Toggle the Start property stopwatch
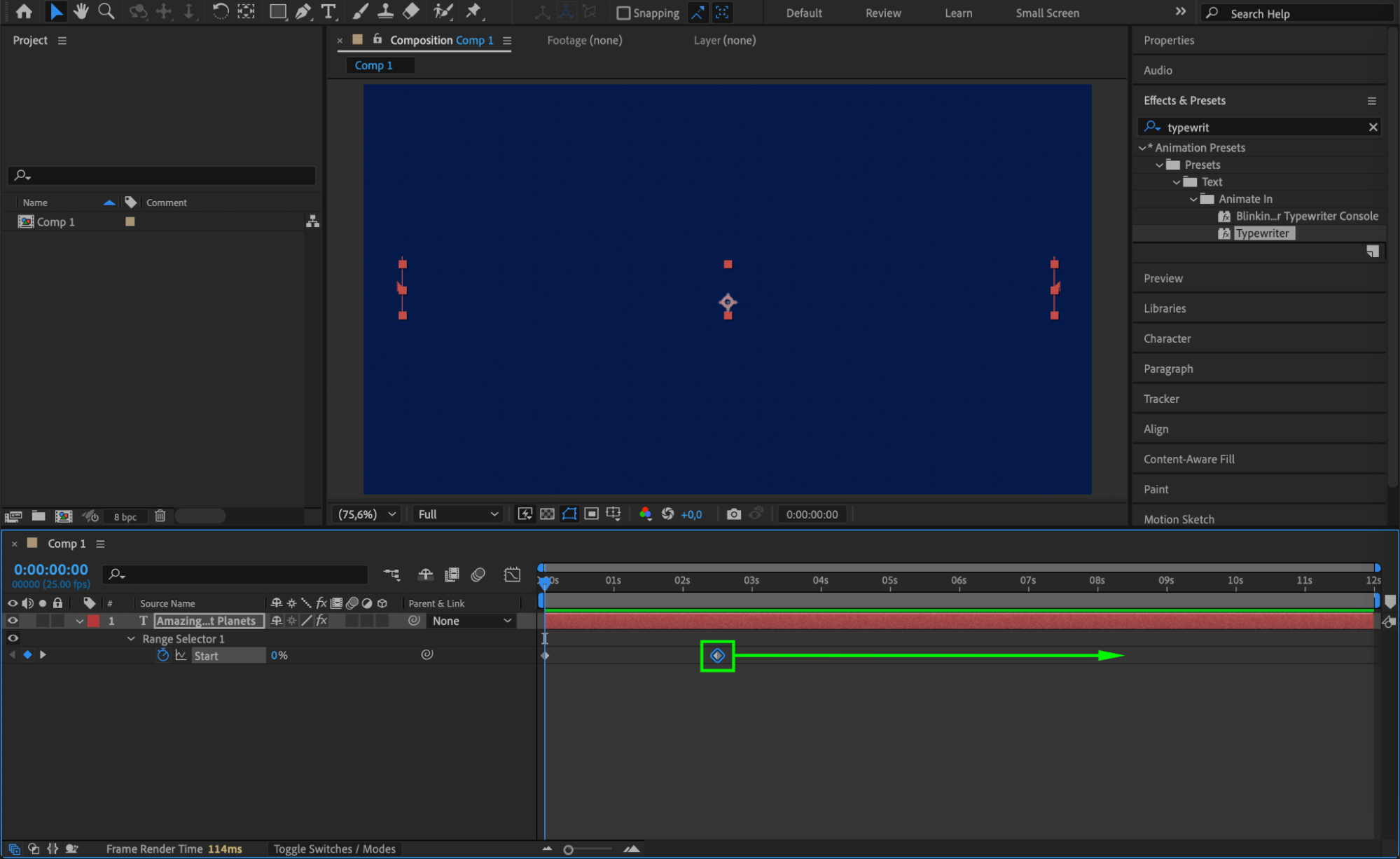 coord(162,655)
